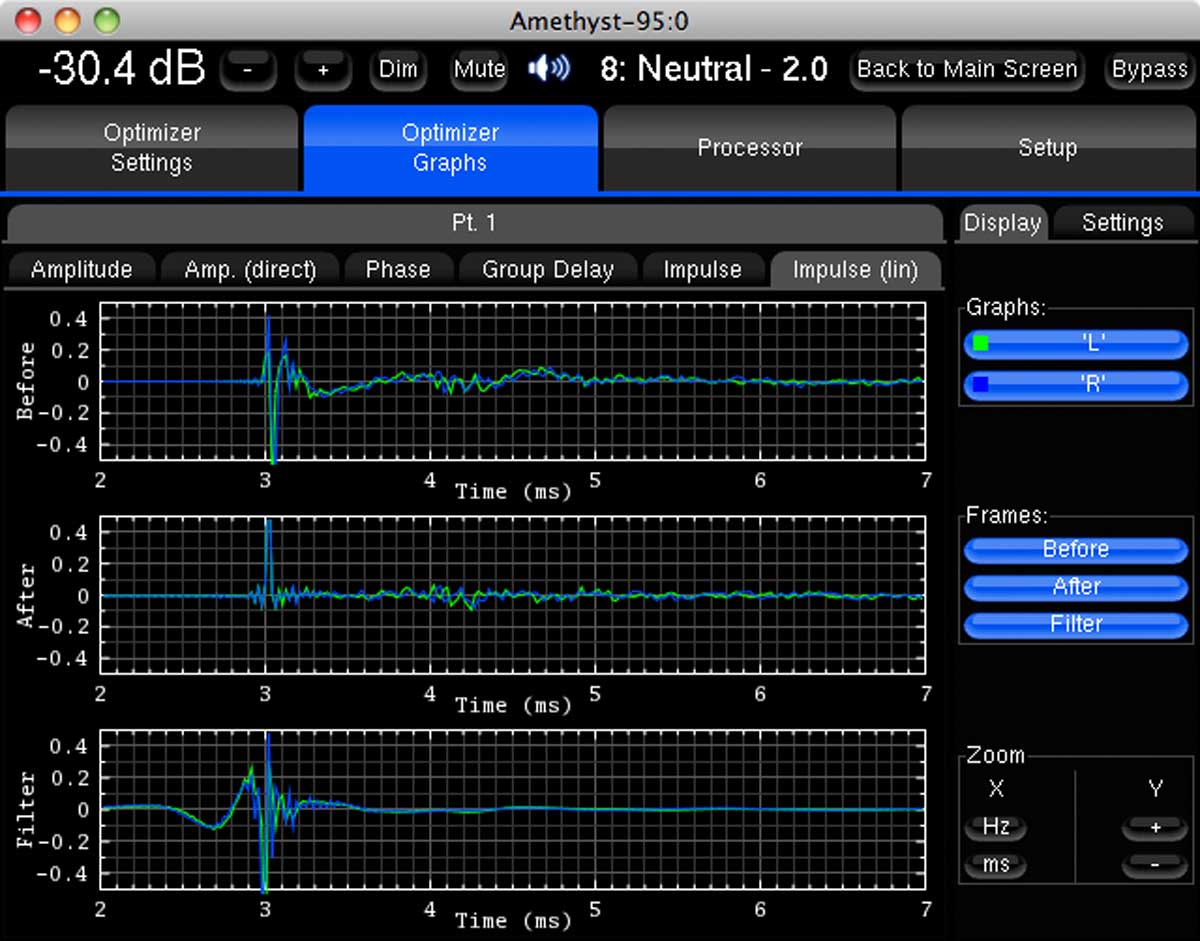
Task: Open the Settings side panel tab
Action: click(1122, 223)
